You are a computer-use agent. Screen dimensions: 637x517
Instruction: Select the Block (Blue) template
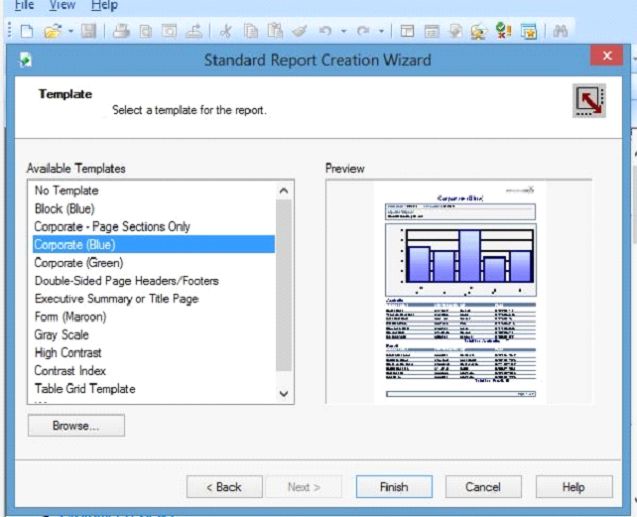[154, 209]
